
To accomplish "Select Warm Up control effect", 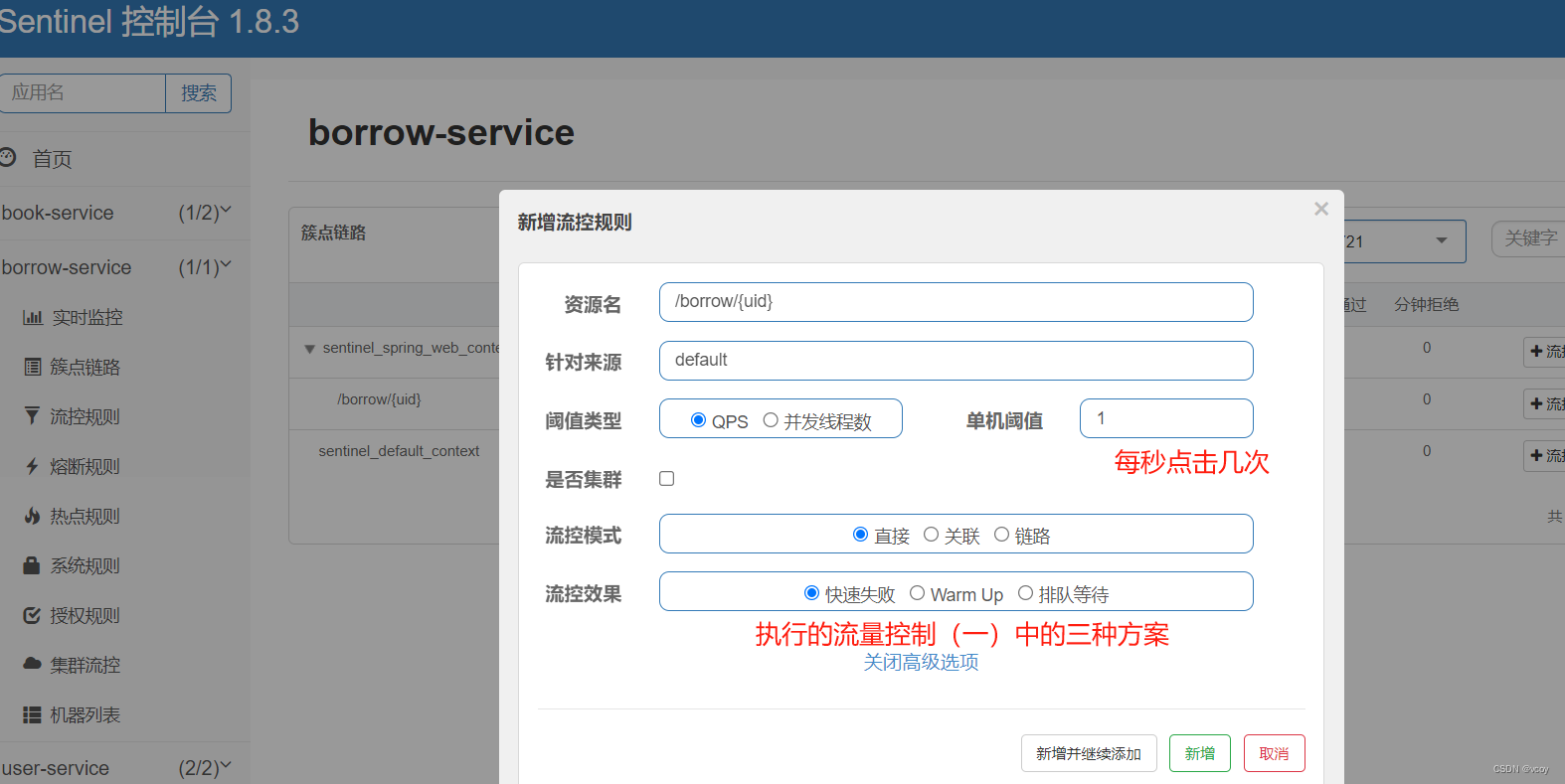I will 918,593.
